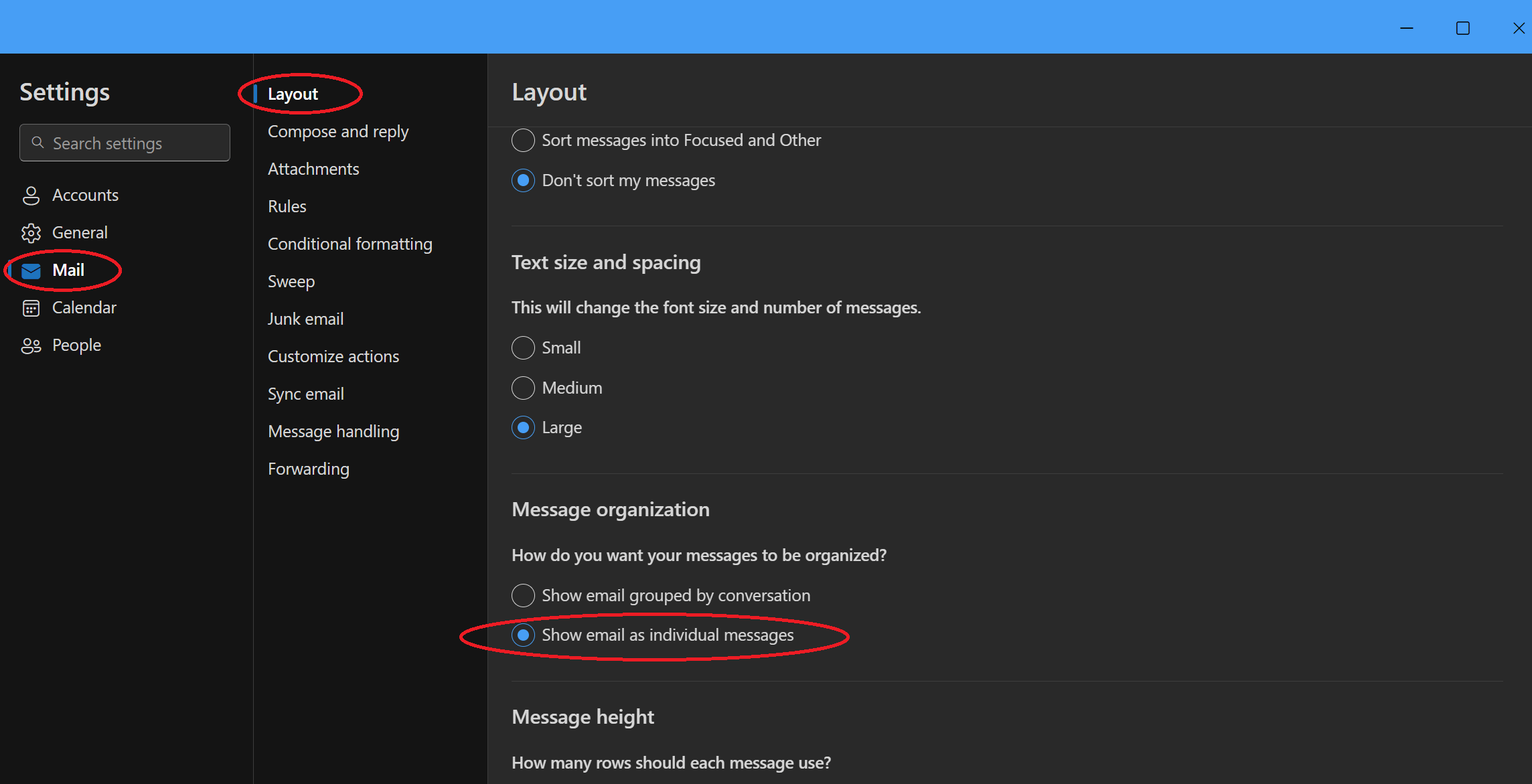Select Small text size option

(x=523, y=347)
